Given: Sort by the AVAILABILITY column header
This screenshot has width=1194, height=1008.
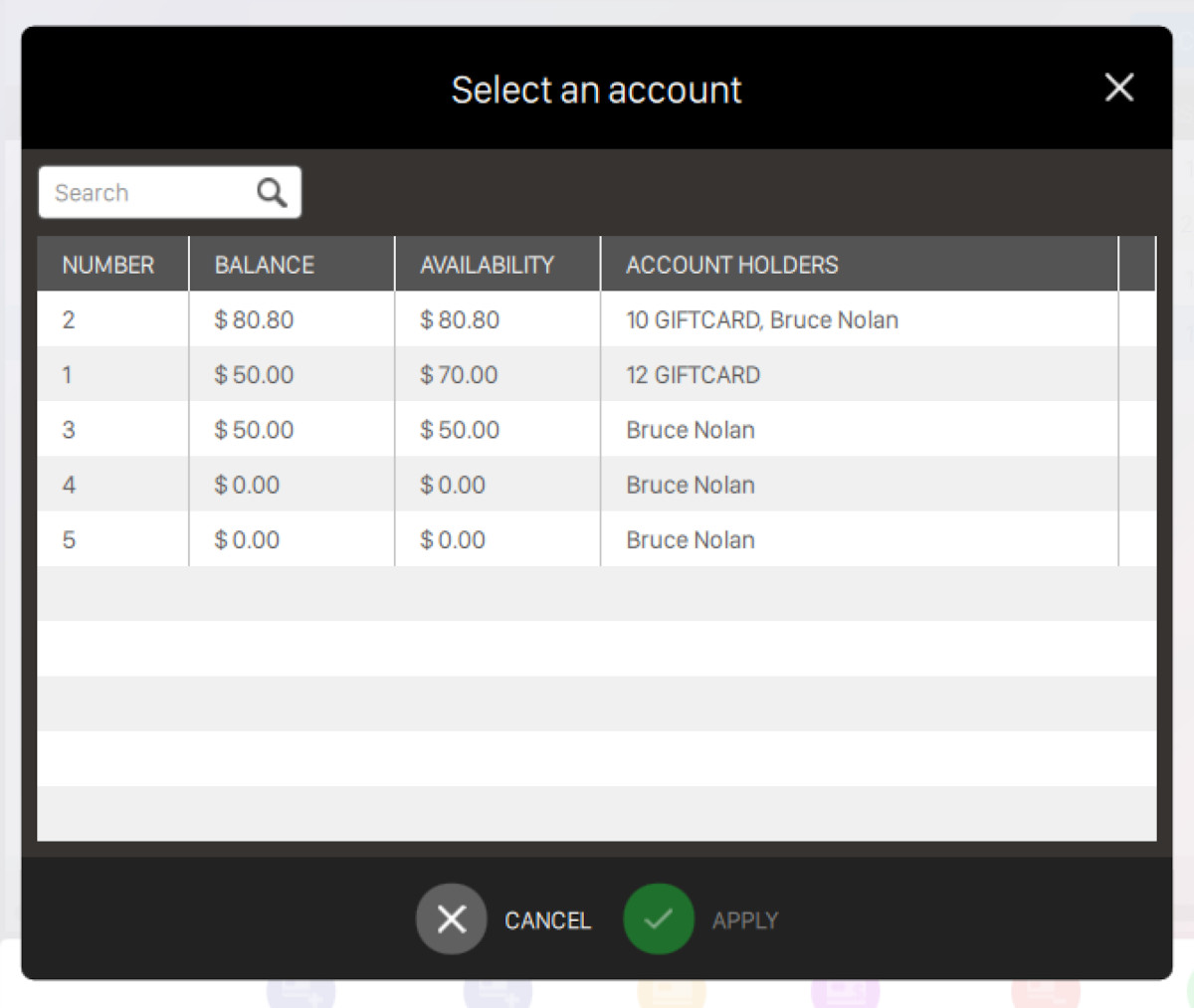Looking at the screenshot, I should point(487,265).
